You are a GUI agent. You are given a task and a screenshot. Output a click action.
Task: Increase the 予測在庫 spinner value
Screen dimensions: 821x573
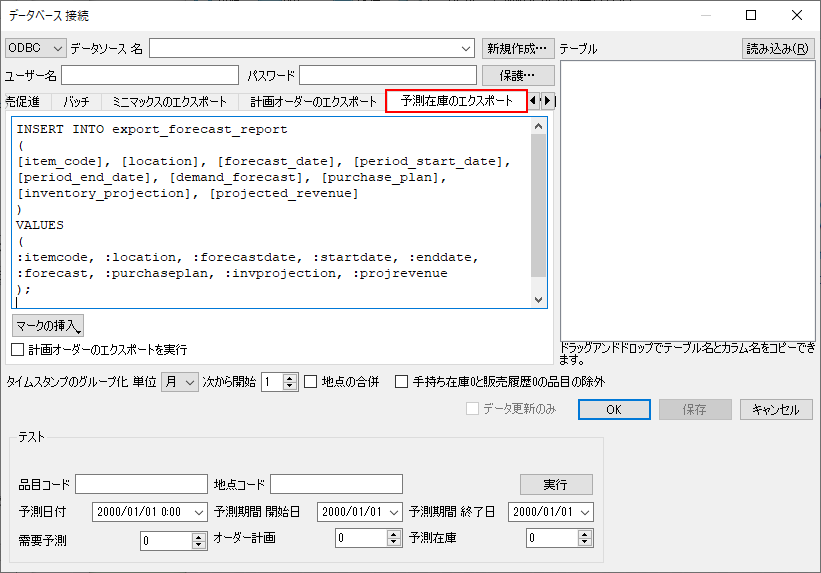tap(584, 535)
